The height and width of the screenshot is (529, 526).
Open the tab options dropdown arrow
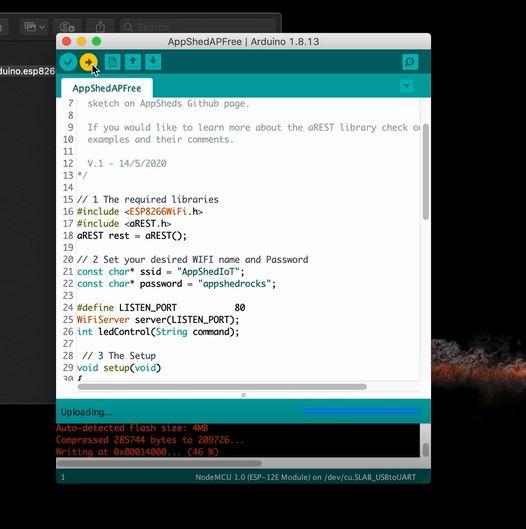click(407, 86)
